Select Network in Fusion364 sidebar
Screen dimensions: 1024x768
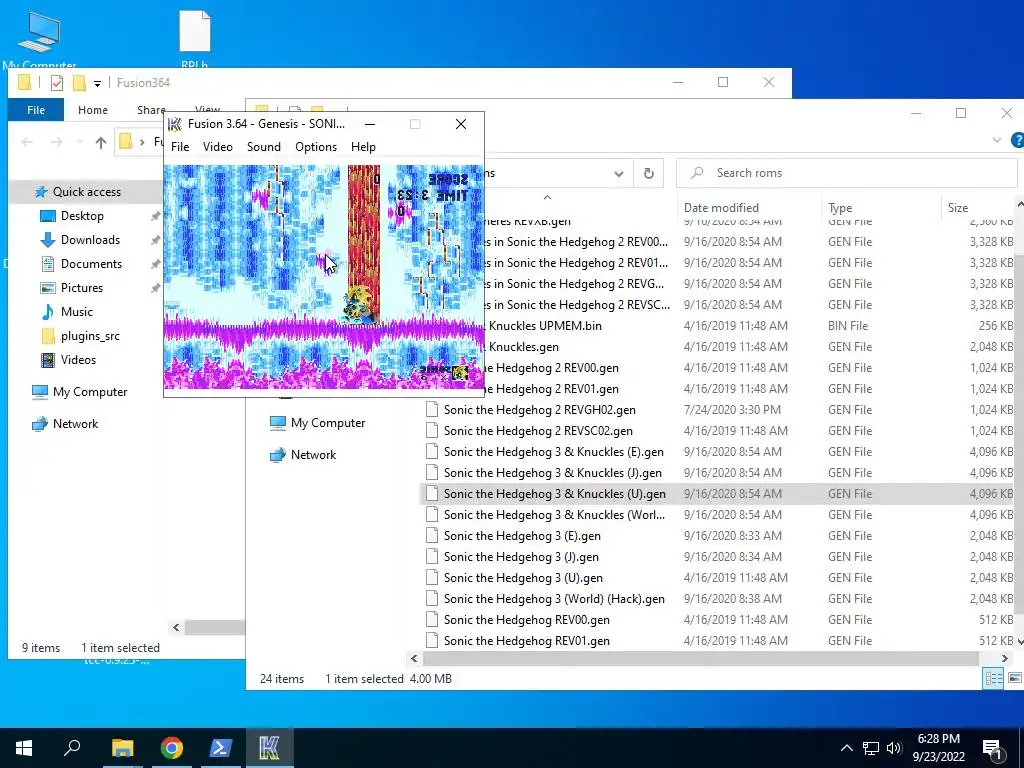[75, 424]
